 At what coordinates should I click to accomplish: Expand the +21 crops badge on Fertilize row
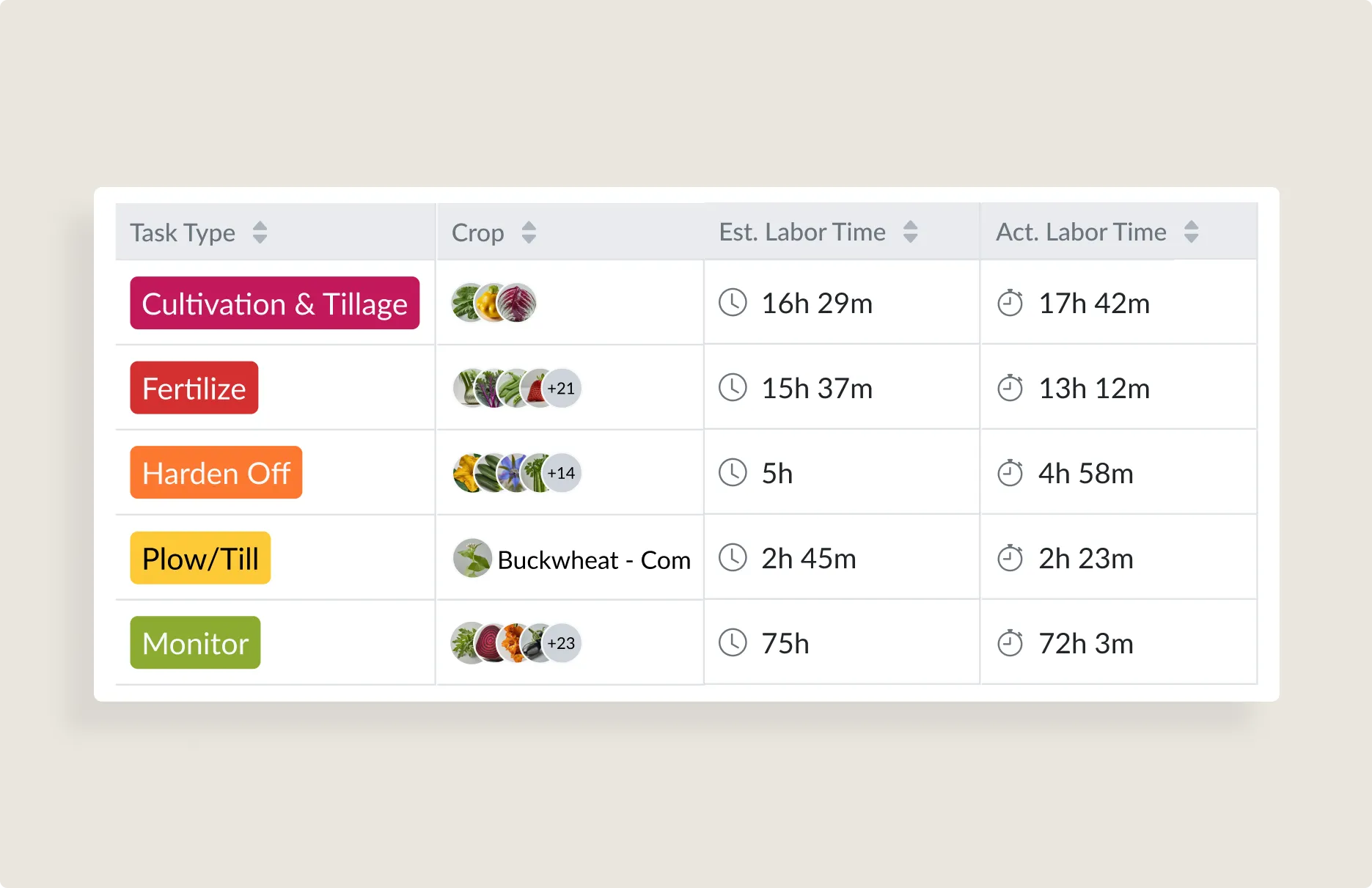click(561, 387)
